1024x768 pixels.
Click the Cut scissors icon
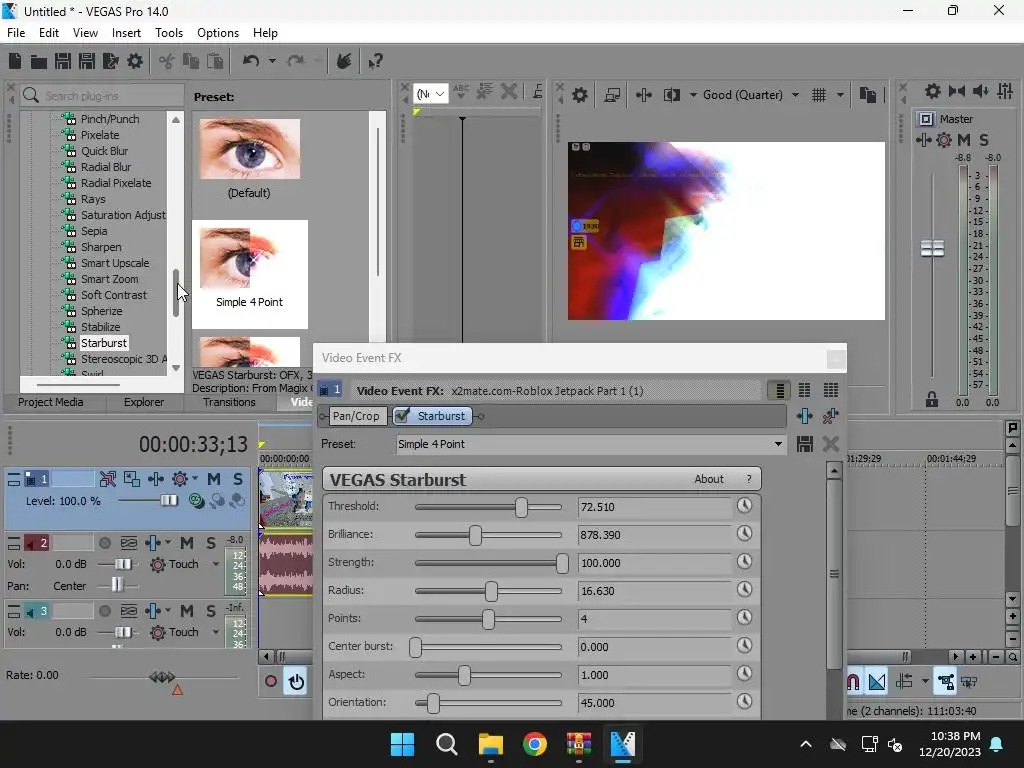click(167, 61)
